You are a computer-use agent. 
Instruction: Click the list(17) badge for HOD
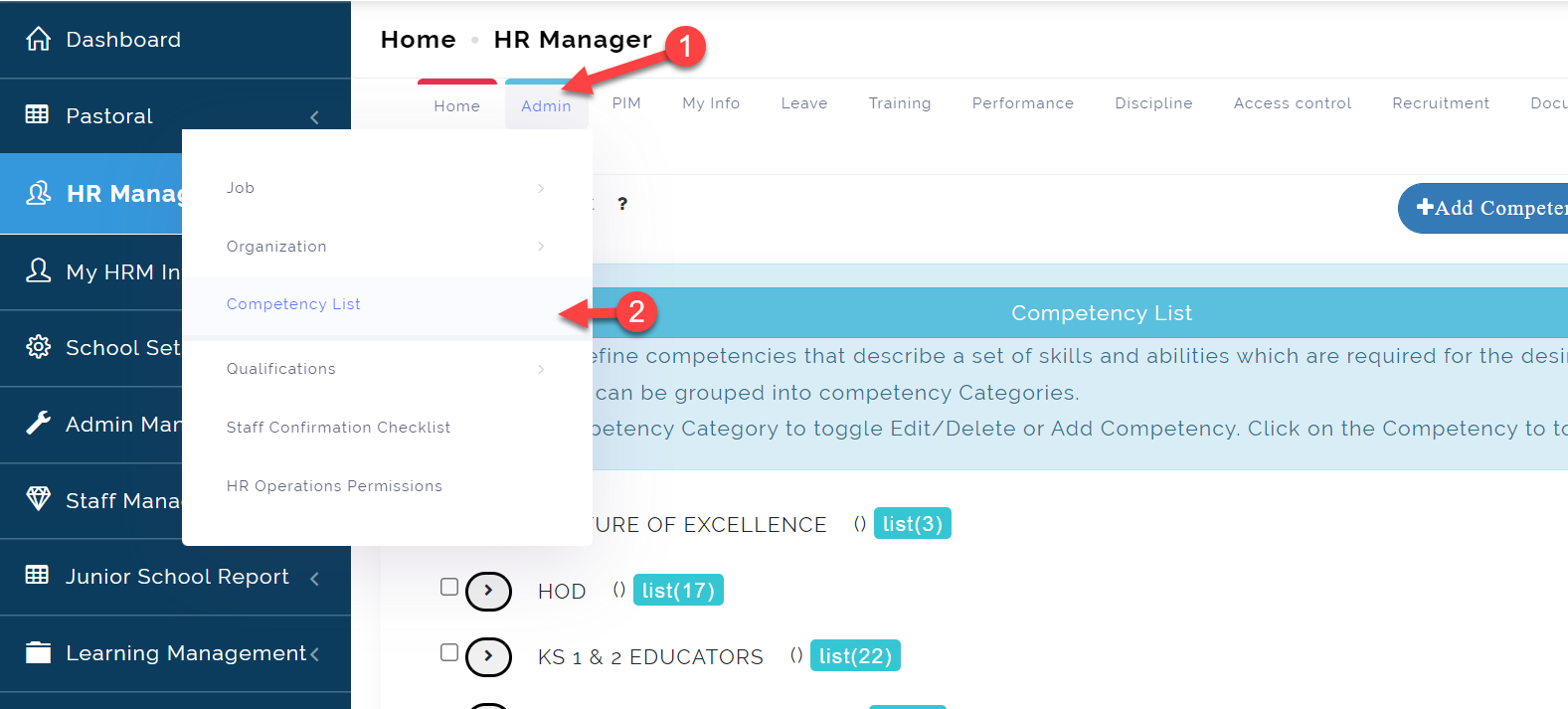pyautogui.click(x=678, y=590)
